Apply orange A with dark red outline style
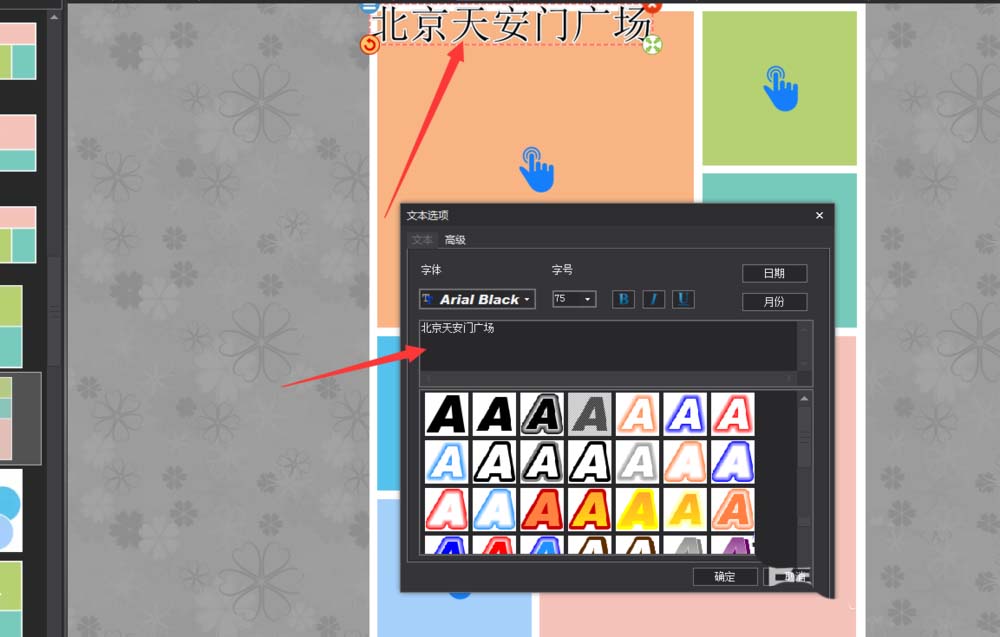Screen dimensions: 1000x637 click(541, 509)
